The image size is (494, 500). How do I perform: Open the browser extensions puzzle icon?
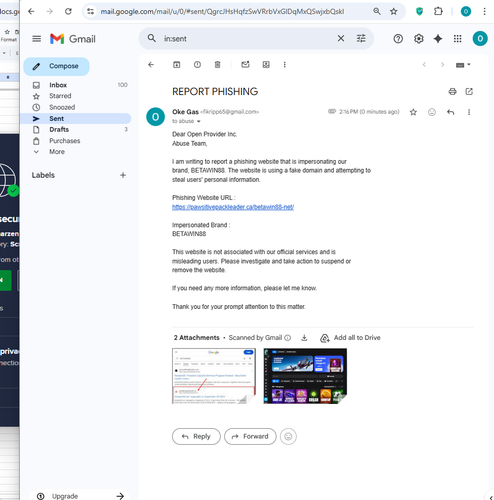pyautogui.click(x=438, y=12)
